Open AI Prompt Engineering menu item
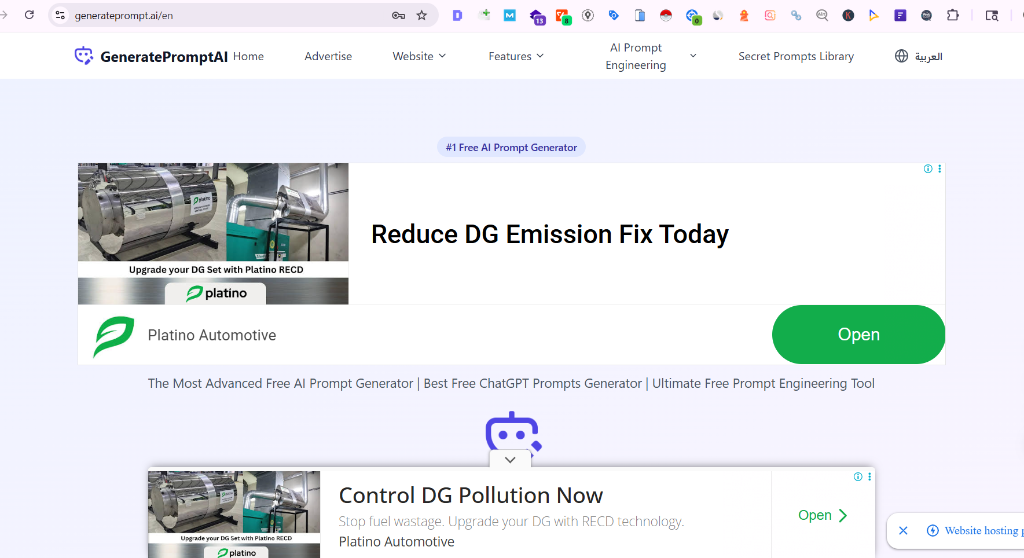The image size is (1024, 558). 635,56
